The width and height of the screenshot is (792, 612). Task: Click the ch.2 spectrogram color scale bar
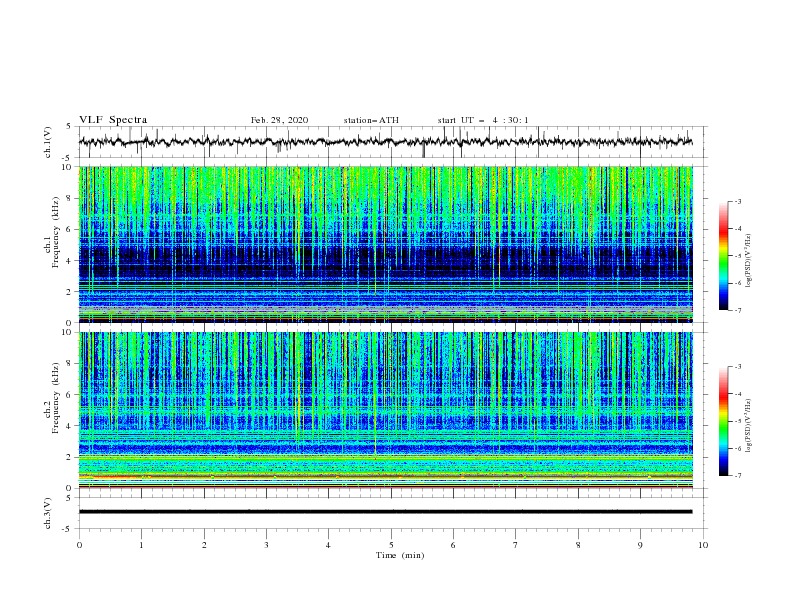723,421
